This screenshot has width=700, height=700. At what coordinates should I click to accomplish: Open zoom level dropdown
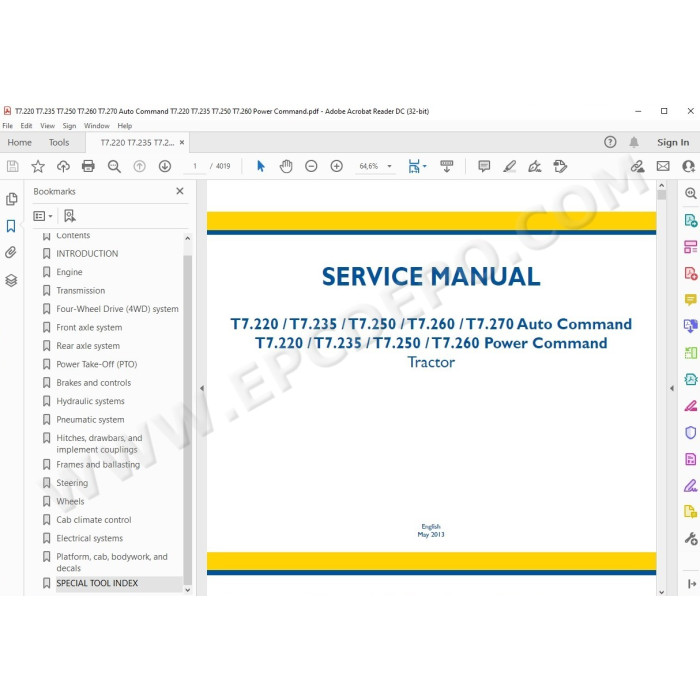[390, 166]
